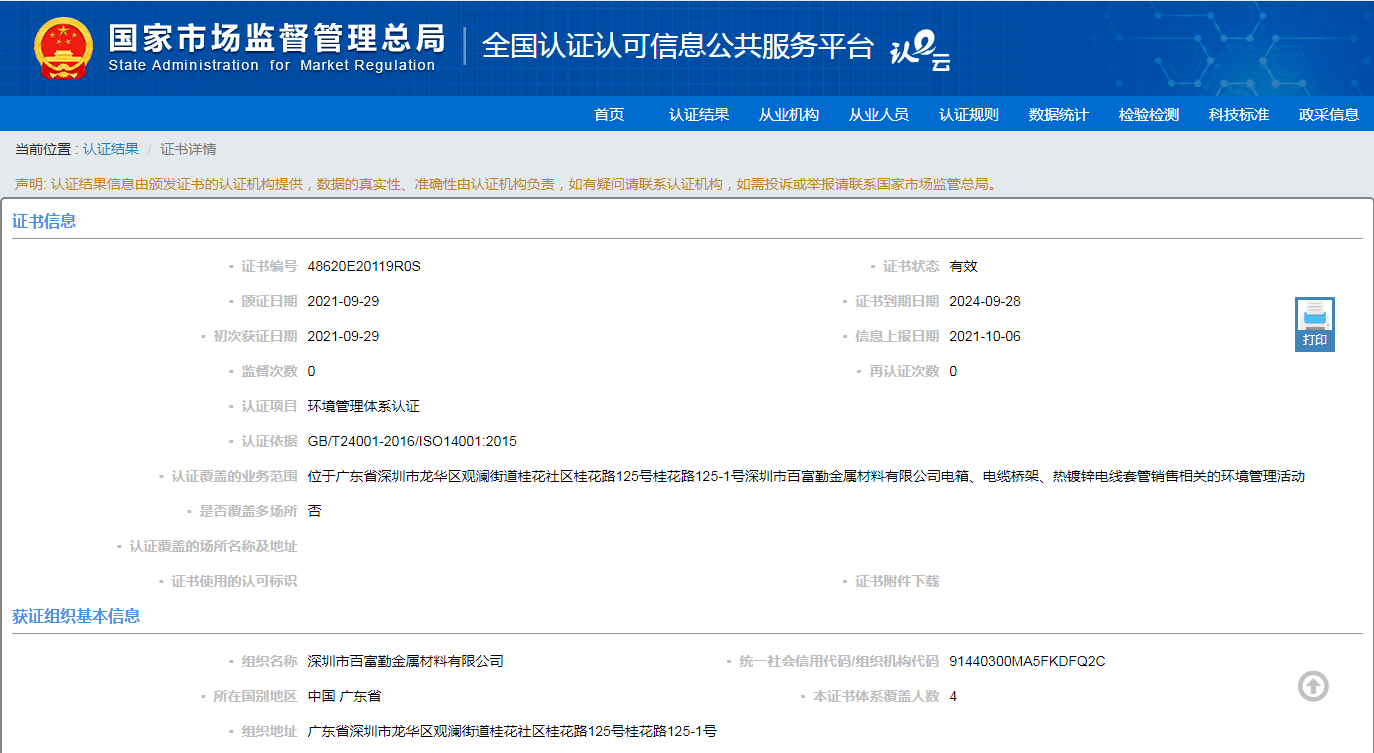Click the national emblem logo

tap(63, 48)
